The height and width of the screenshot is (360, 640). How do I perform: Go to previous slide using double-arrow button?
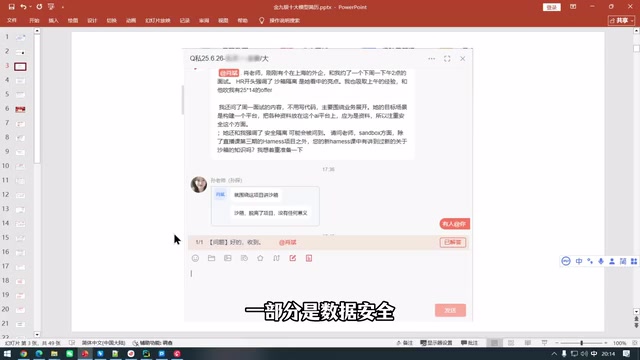636,319
